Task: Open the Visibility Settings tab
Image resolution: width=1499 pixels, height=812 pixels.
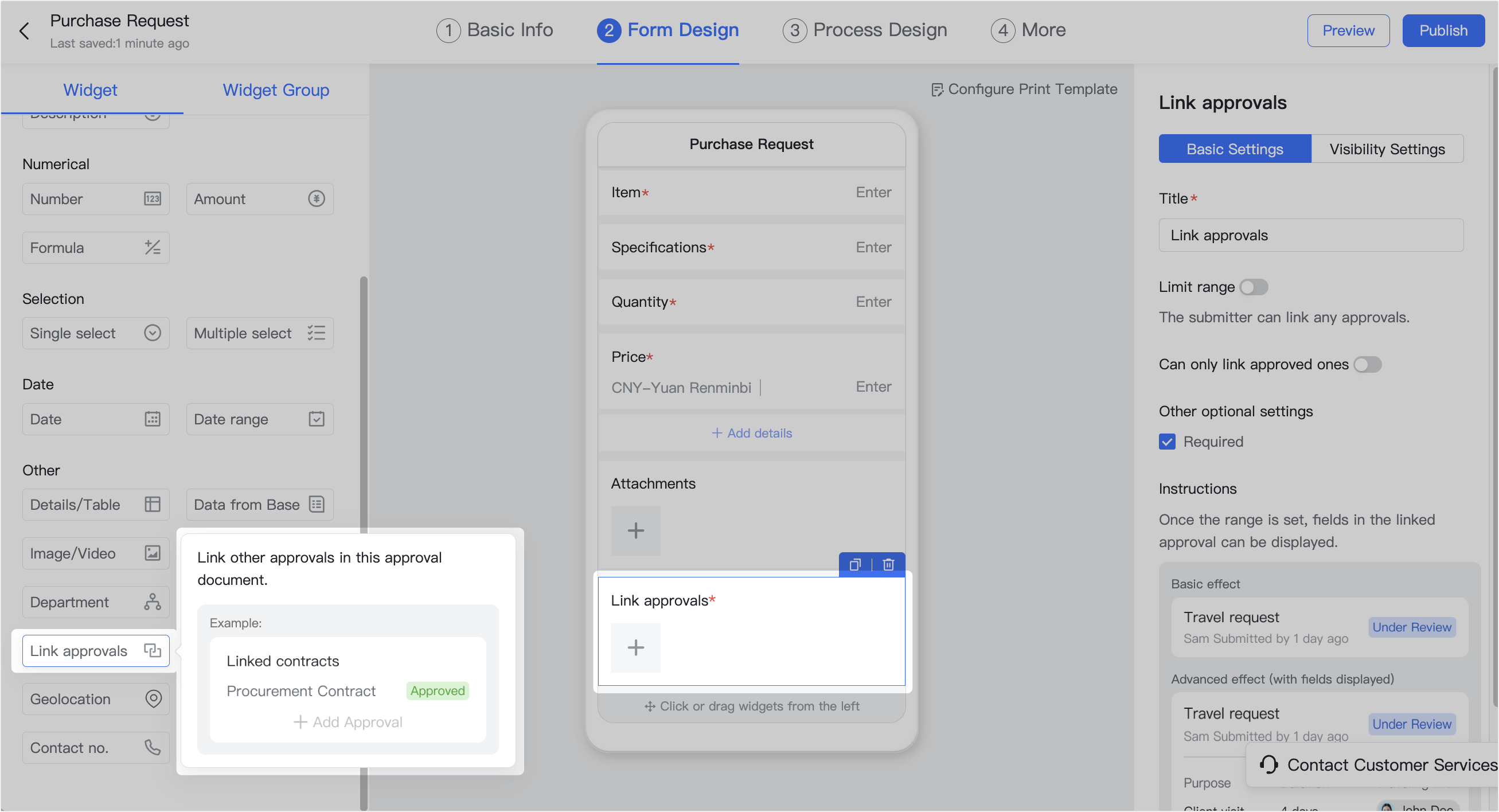Action: (1387, 149)
